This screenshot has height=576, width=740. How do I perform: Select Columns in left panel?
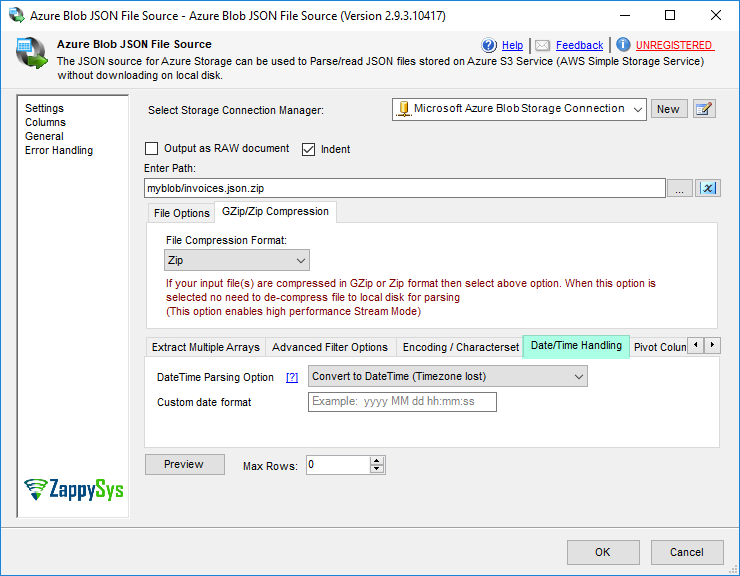45,122
